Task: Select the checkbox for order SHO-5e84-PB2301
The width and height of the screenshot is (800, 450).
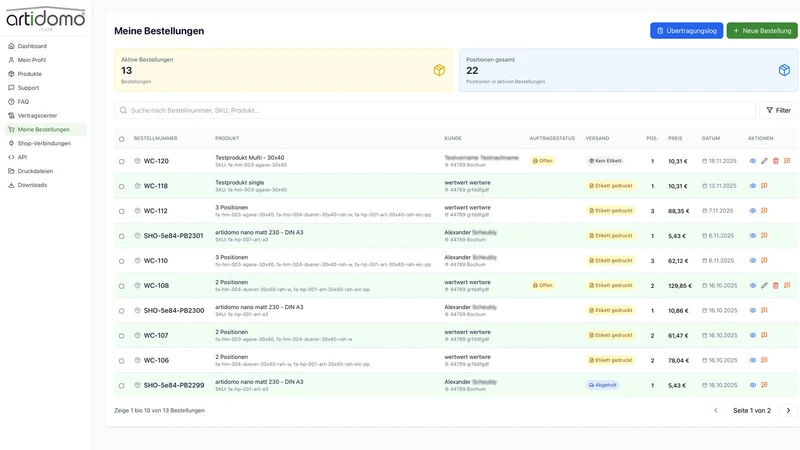Action: tap(121, 236)
